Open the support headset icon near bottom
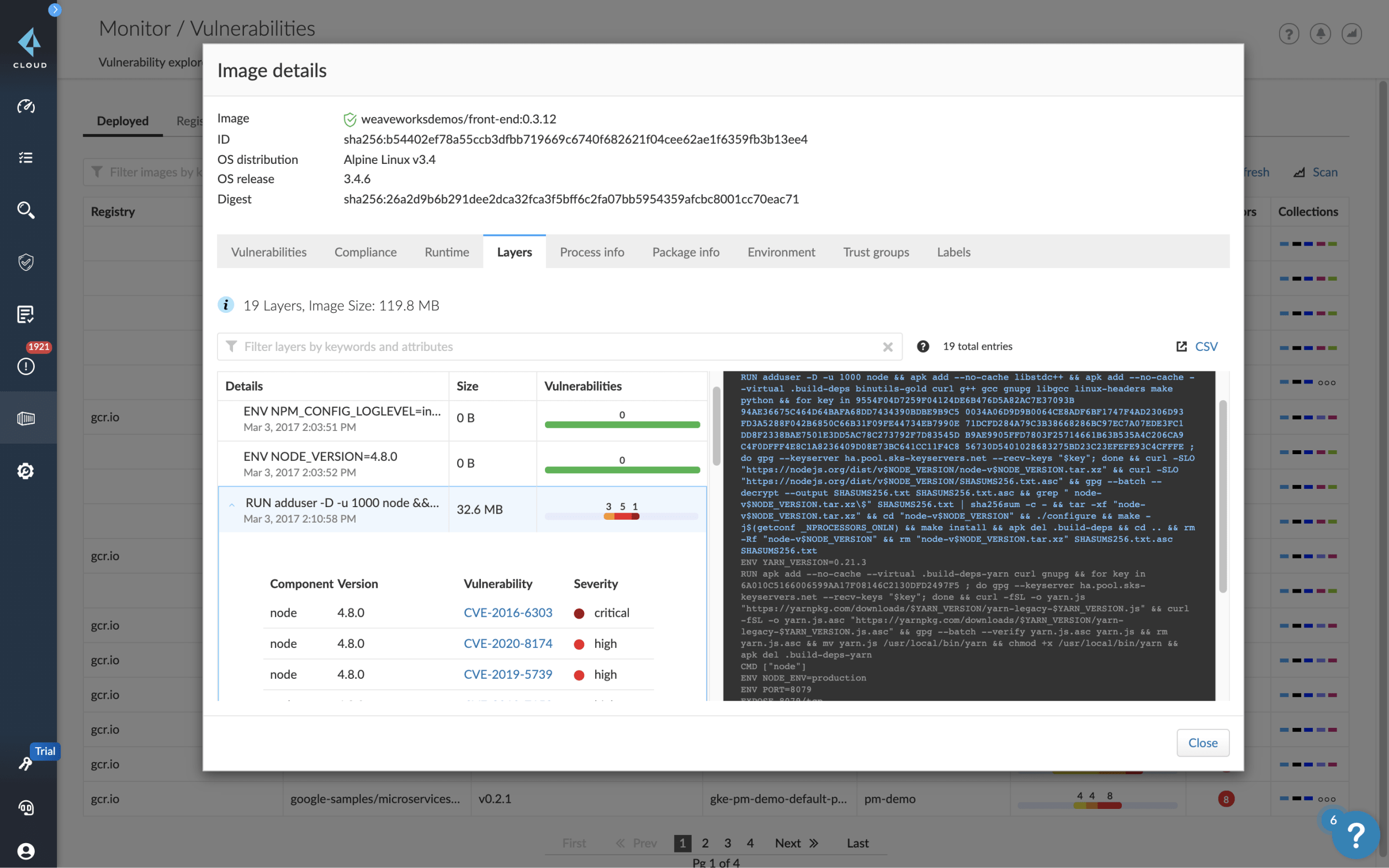 coord(26,808)
